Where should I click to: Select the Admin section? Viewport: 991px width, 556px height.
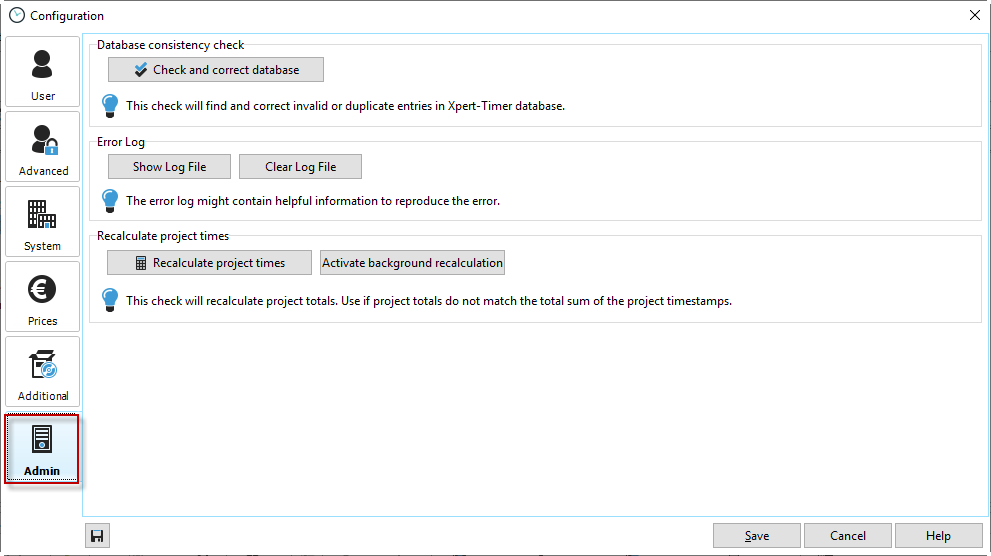click(x=42, y=448)
